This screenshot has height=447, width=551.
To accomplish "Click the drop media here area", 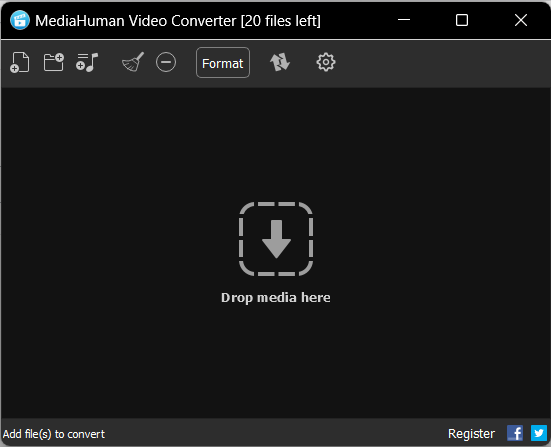I will click(276, 239).
